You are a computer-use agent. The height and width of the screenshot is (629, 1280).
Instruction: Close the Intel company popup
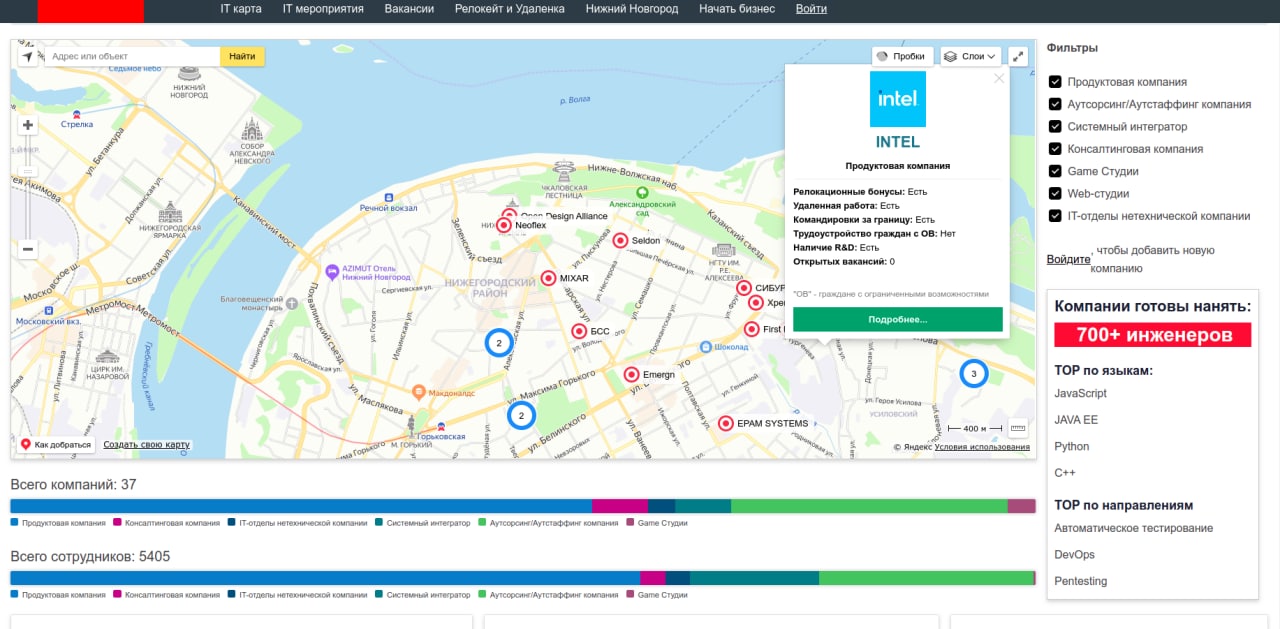coord(999,78)
